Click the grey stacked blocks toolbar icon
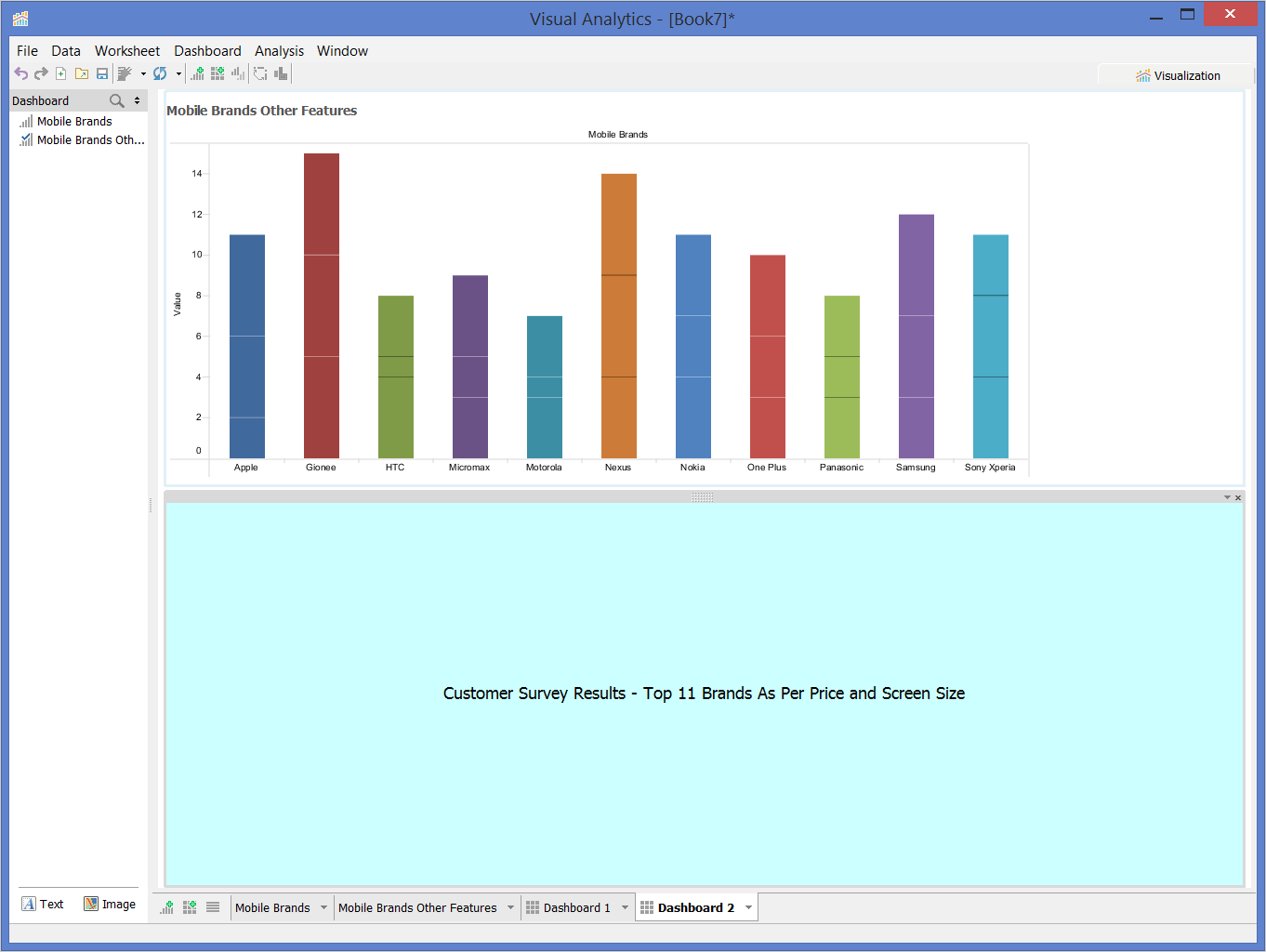The width and height of the screenshot is (1266, 952). click(281, 73)
